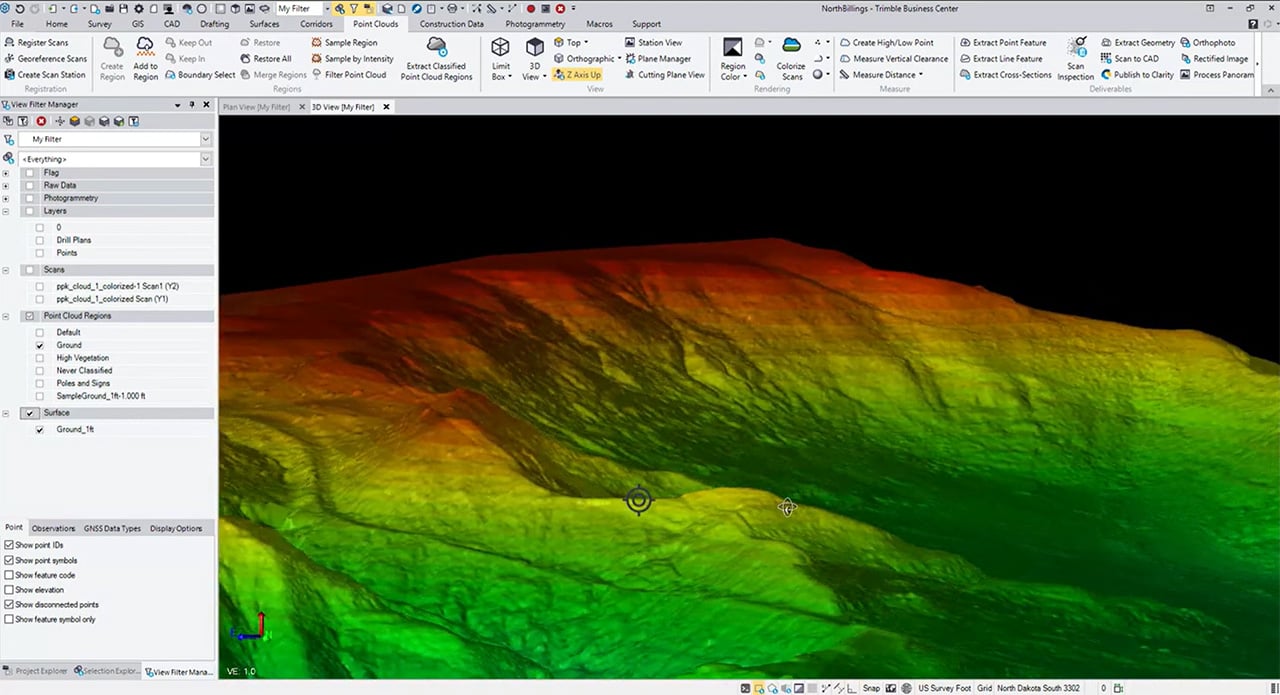This screenshot has width=1280, height=695.
Task: Click the Sample Region tool
Action: click(x=344, y=43)
